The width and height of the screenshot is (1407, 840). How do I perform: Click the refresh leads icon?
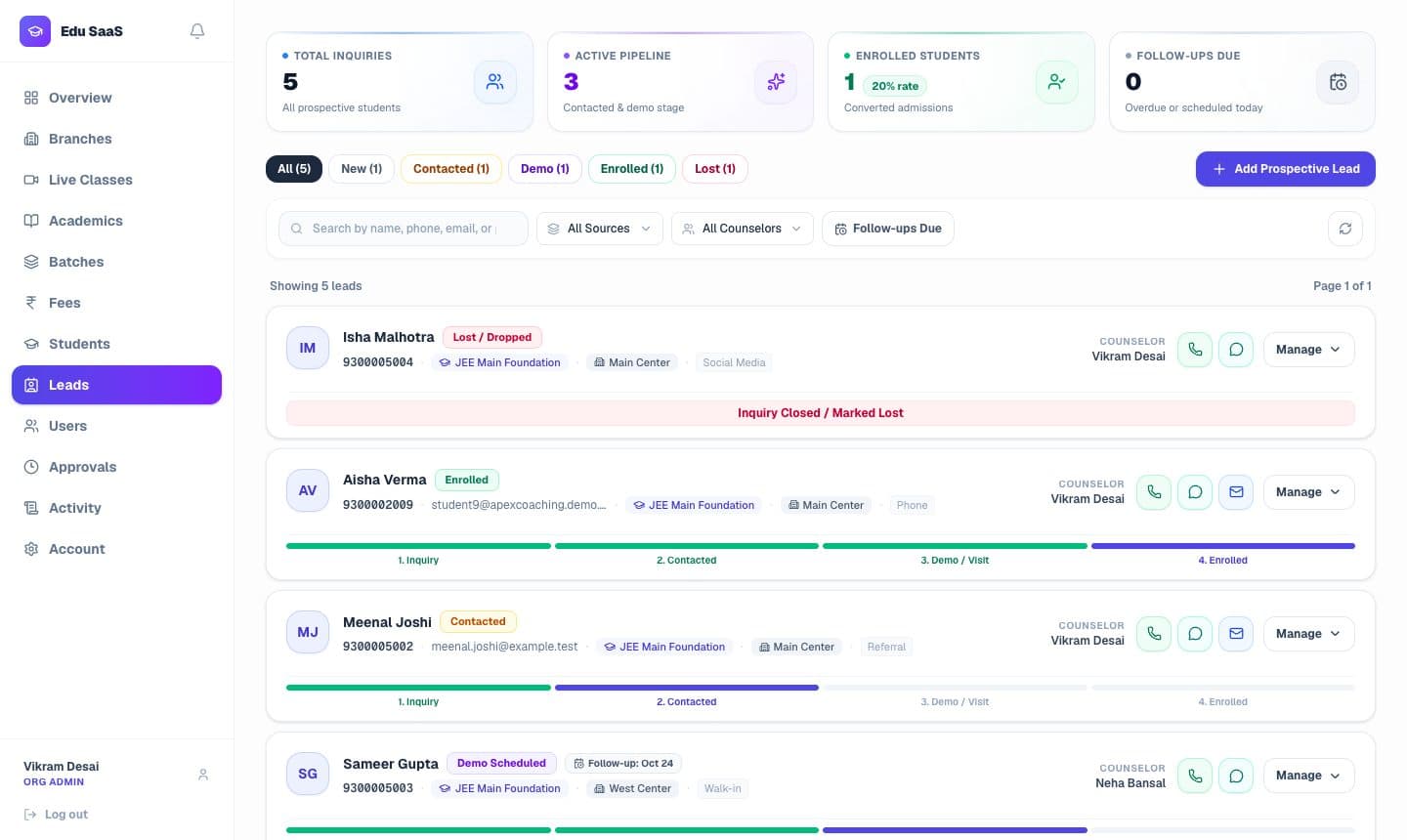pyautogui.click(x=1345, y=229)
